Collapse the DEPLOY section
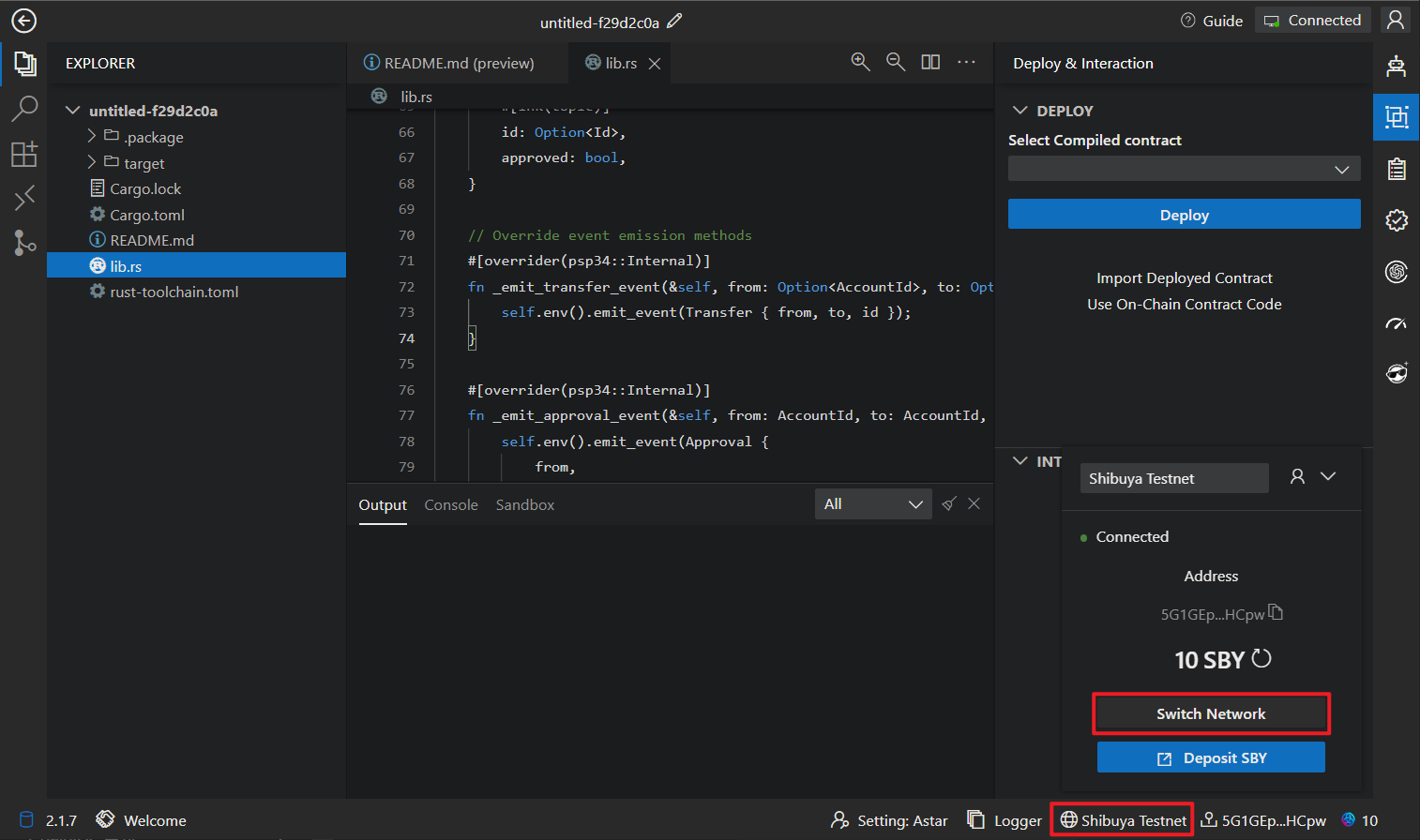Image resolution: width=1420 pixels, height=840 pixels. [1020, 111]
